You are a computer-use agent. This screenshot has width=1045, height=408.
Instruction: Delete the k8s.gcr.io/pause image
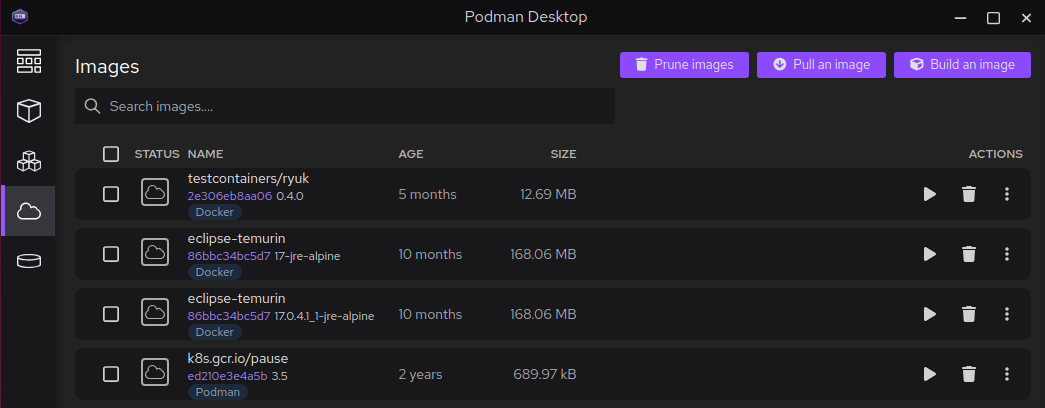968,374
